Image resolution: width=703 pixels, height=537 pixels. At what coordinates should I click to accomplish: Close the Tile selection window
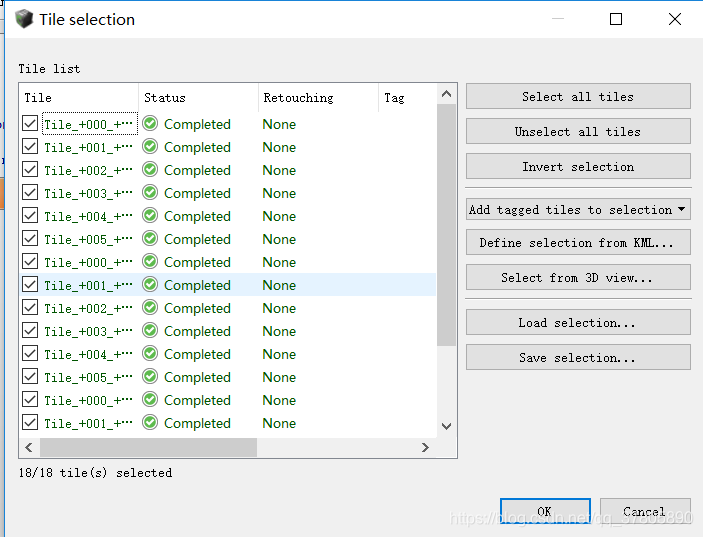click(675, 19)
